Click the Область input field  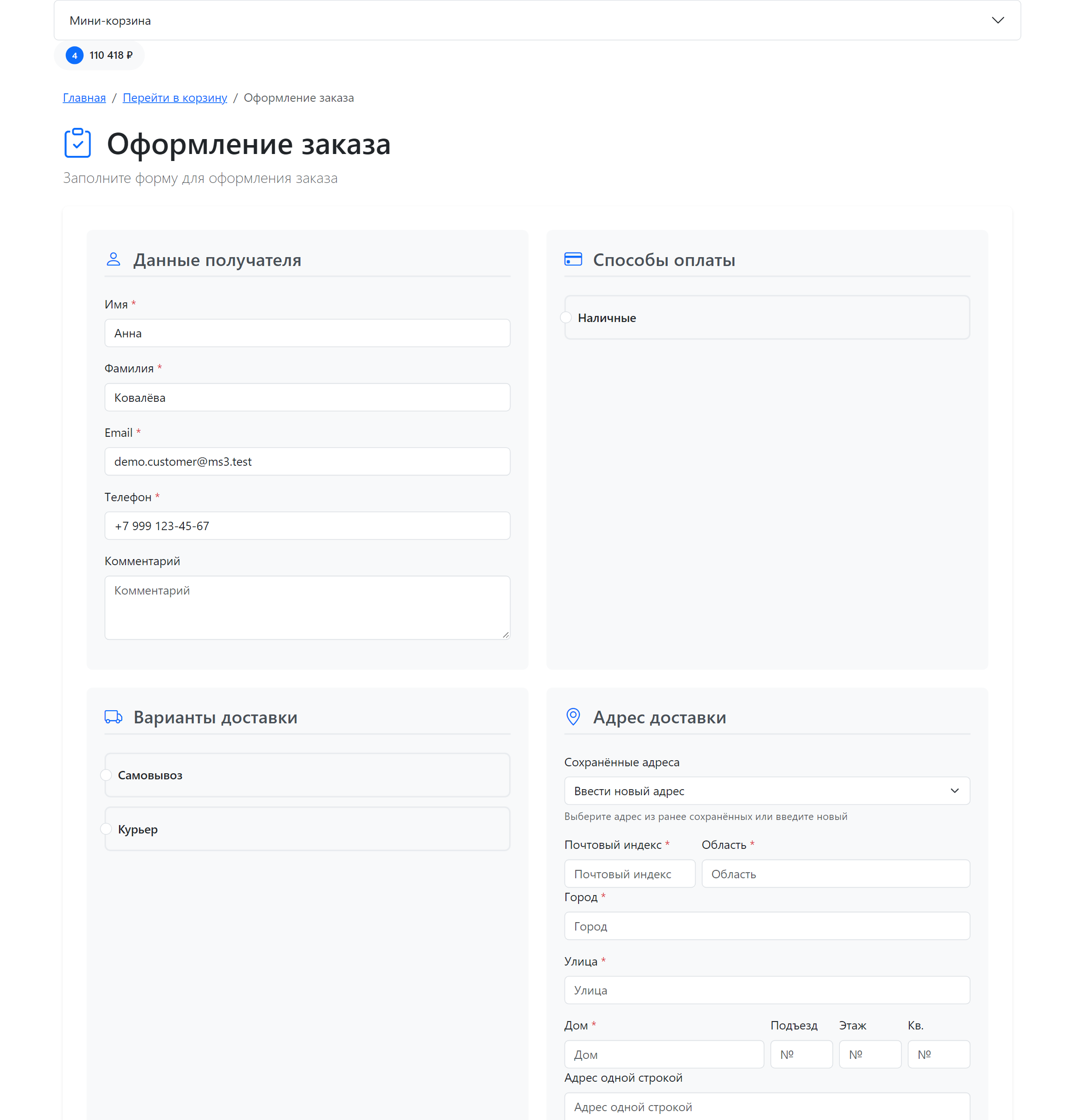(835, 874)
